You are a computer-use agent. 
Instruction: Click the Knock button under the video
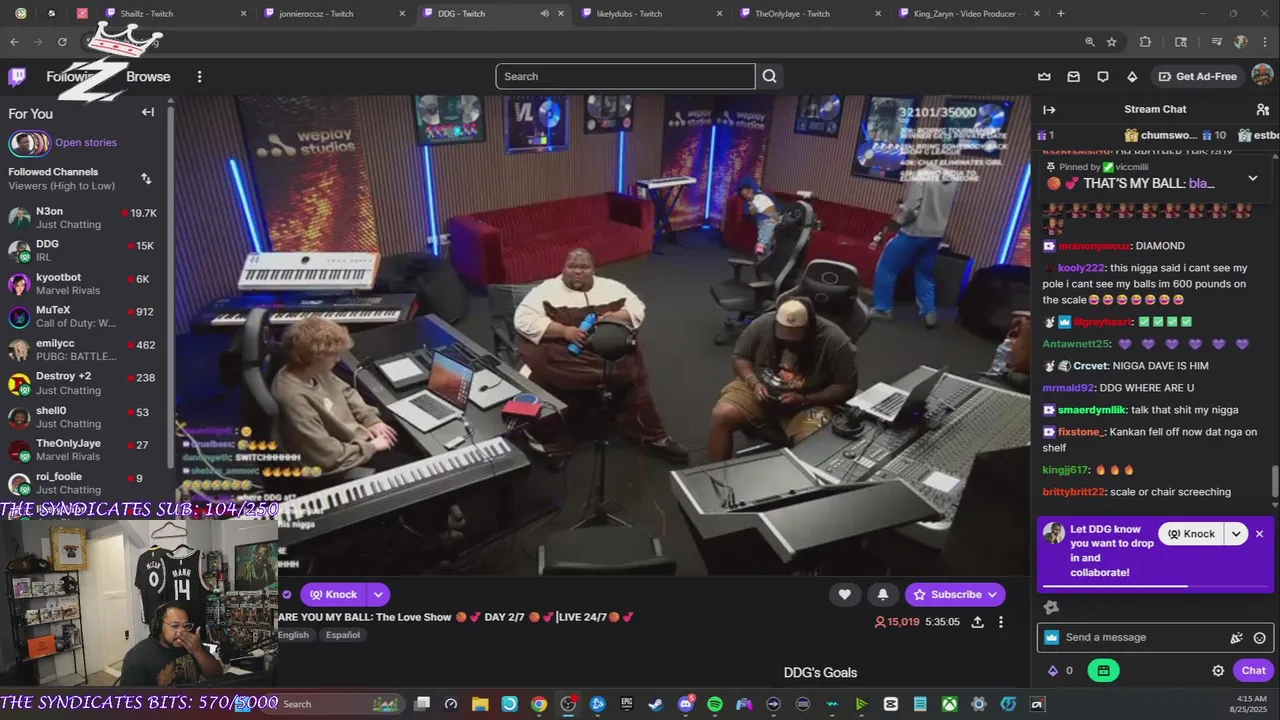pyautogui.click(x=333, y=594)
